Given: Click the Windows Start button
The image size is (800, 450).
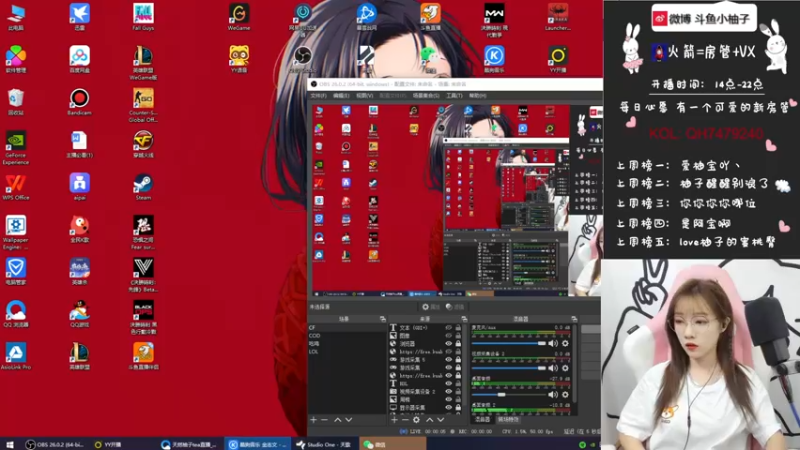Looking at the screenshot, I should (x=10, y=444).
